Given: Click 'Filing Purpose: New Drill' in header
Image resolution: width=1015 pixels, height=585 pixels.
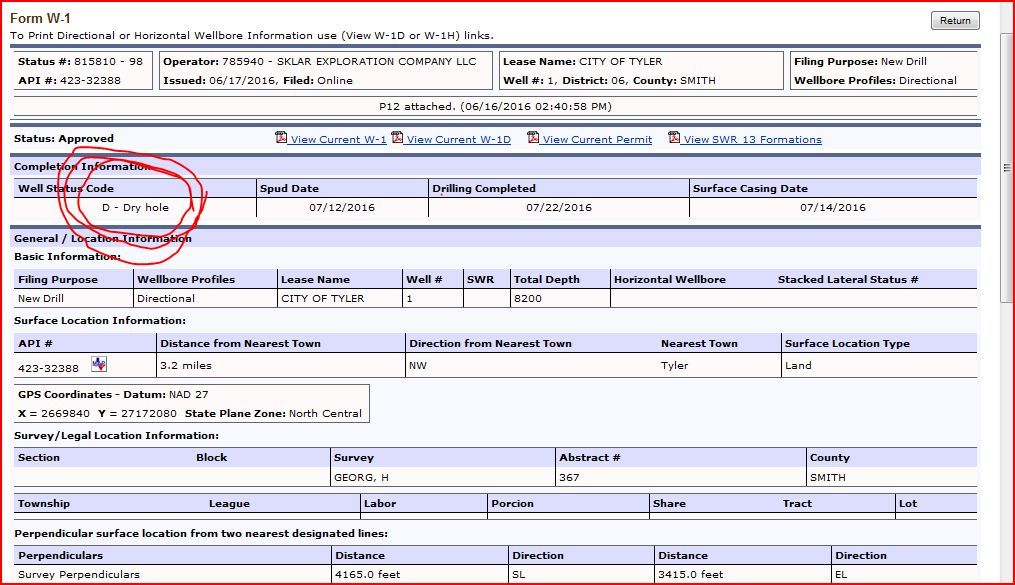Looking at the screenshot, I should [x=860, y=61].
